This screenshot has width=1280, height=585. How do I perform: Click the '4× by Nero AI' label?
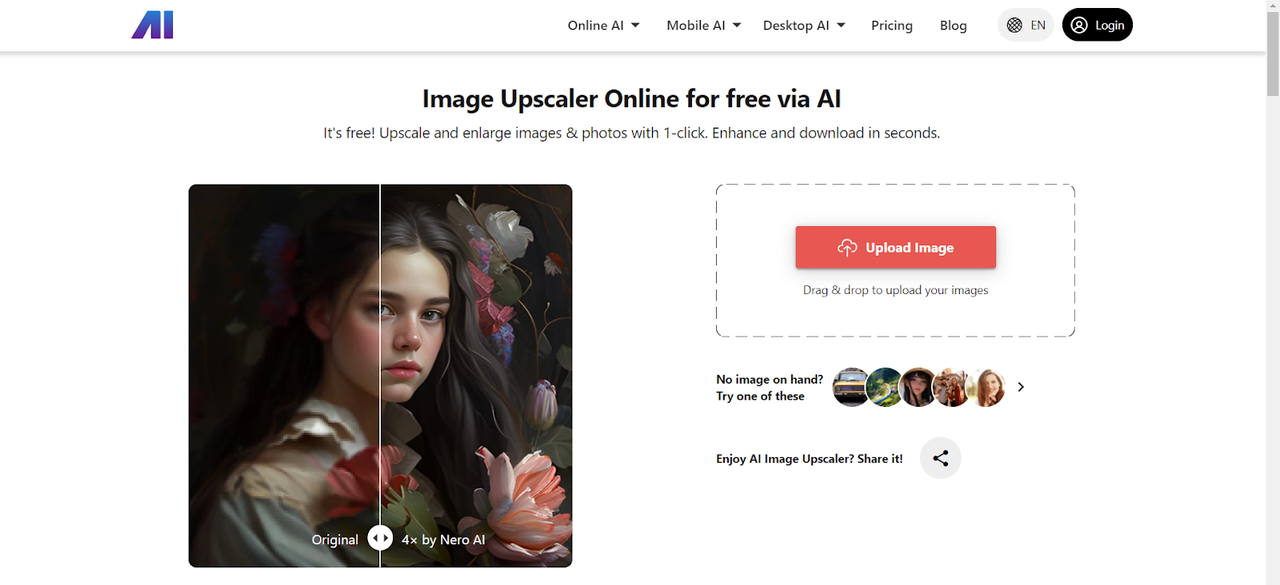(x=443, y=539)
